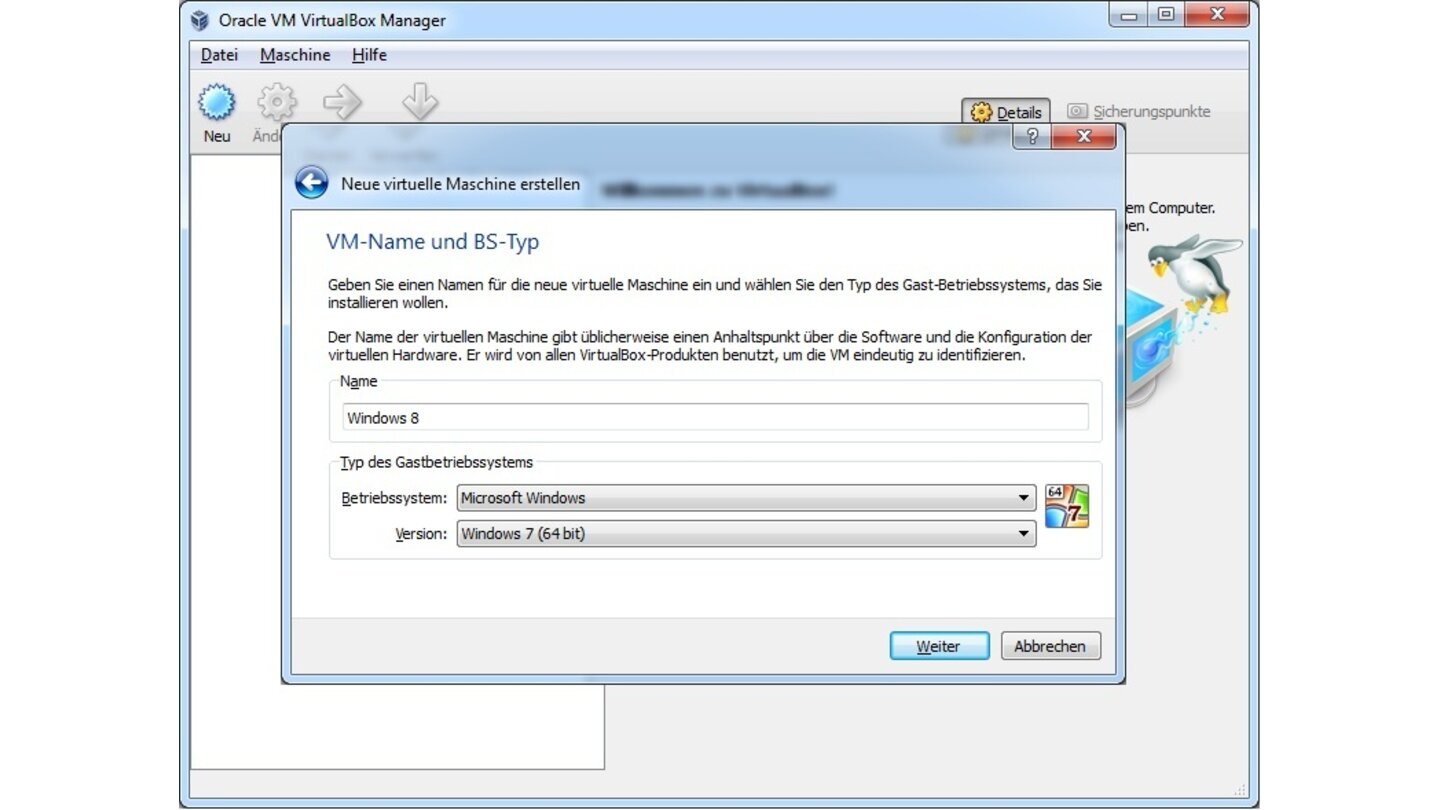
Task: Open the Maschine menu
Action: 295,55
